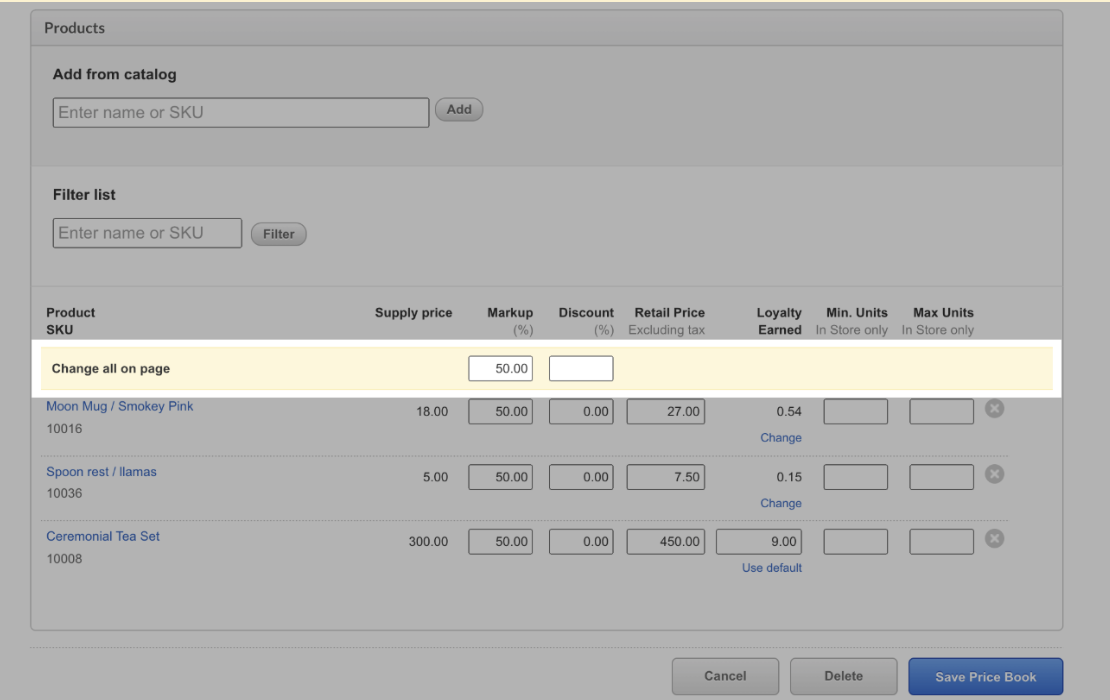The image size is (1110, 700).
Task: Click the Filter button
Action: click(278, 234)
